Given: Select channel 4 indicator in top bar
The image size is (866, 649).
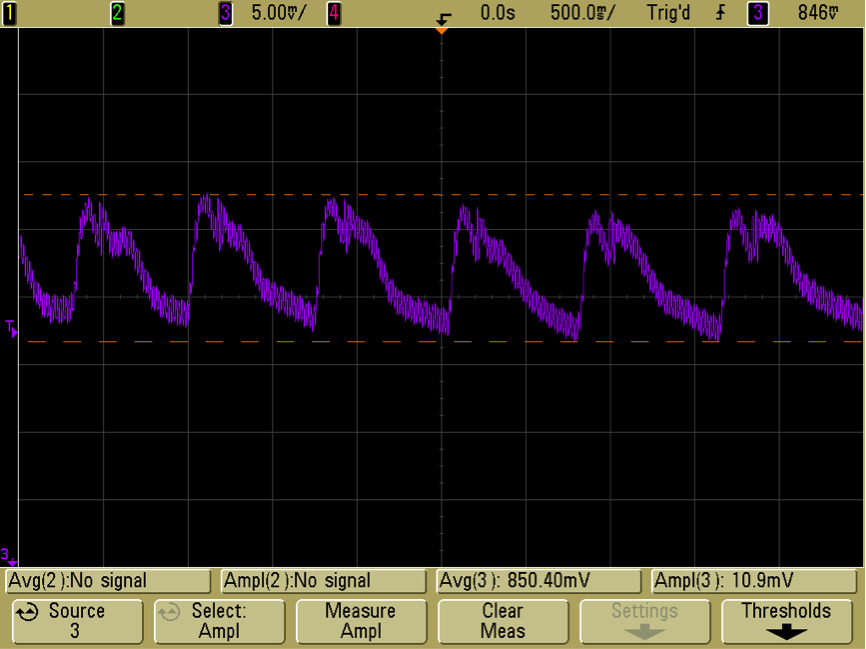Looking at the screenshot, I should [x=334, y=13].
